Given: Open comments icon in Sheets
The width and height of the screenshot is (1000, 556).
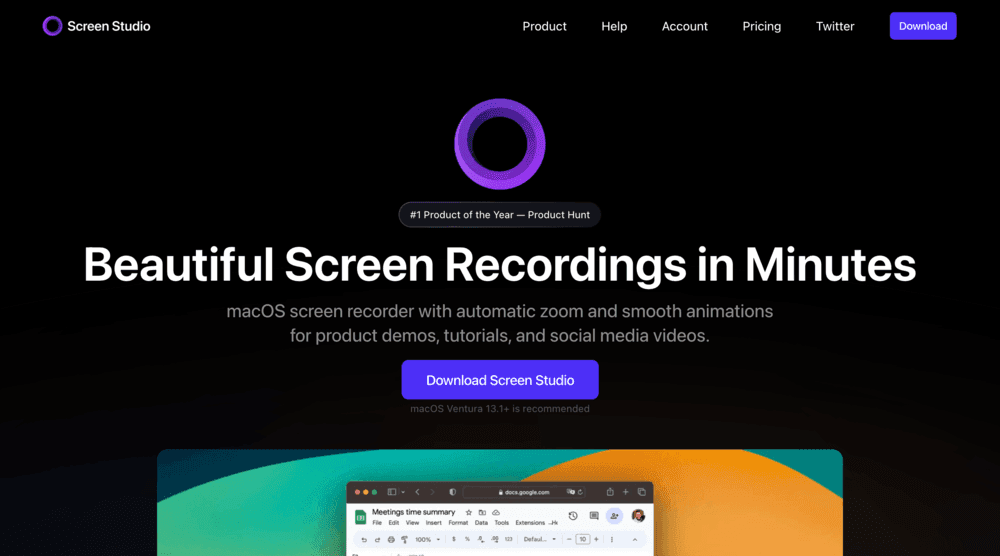Looking at the screenshot, I should pos(594,516).
